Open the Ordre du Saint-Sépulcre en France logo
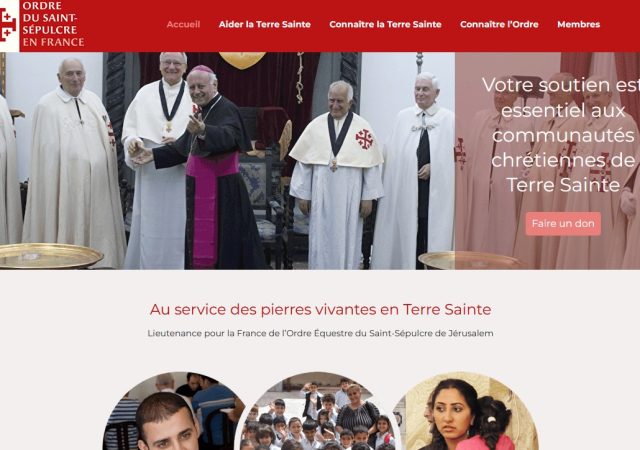The image size is (640, 450). click(x=43, y=25)
